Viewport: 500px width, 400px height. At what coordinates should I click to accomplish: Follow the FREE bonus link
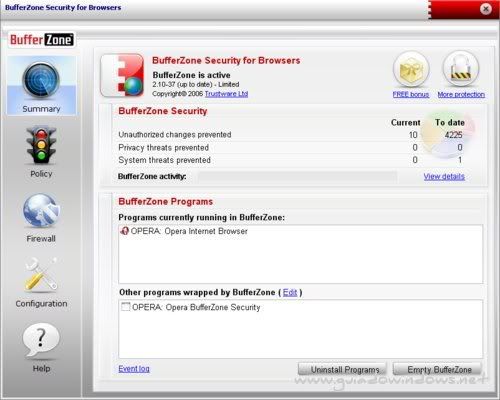[411, 94]
